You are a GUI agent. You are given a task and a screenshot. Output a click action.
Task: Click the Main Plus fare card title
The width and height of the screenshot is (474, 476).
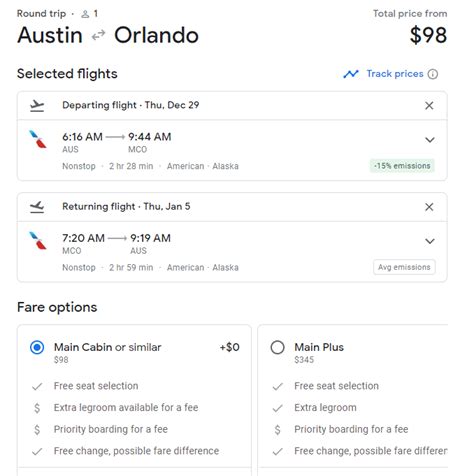tap(319, 347)
